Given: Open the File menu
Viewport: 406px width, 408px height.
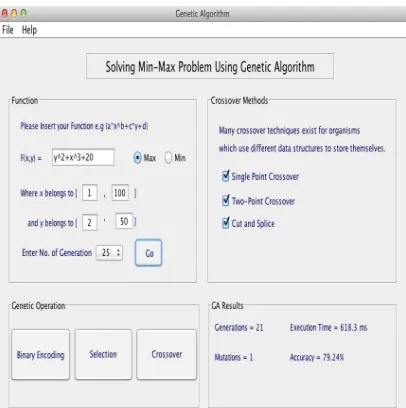Looking at the screenshot, I should [8, 30].
